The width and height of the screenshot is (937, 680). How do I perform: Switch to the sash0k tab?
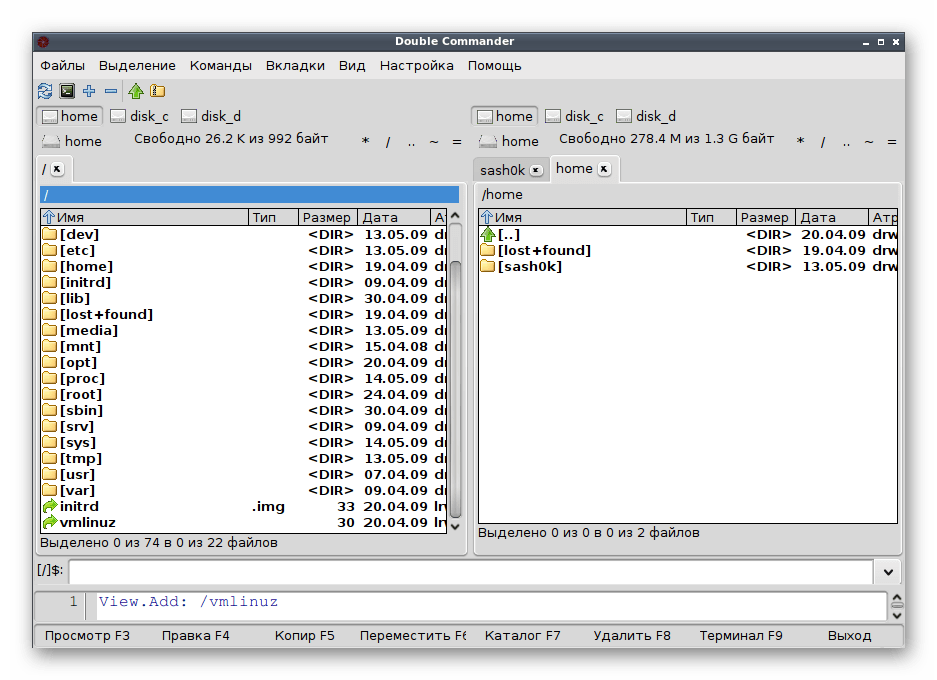(502, 170)
